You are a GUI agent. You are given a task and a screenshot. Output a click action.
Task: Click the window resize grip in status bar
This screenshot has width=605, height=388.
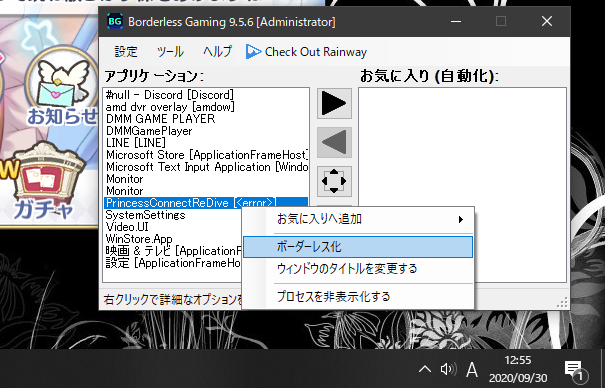563,302
